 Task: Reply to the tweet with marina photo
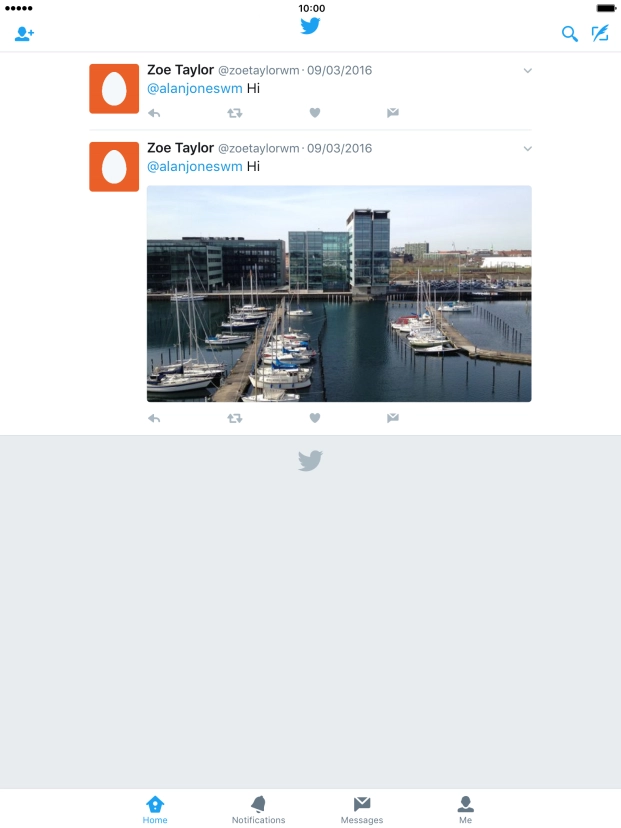[x=154, y=419]
